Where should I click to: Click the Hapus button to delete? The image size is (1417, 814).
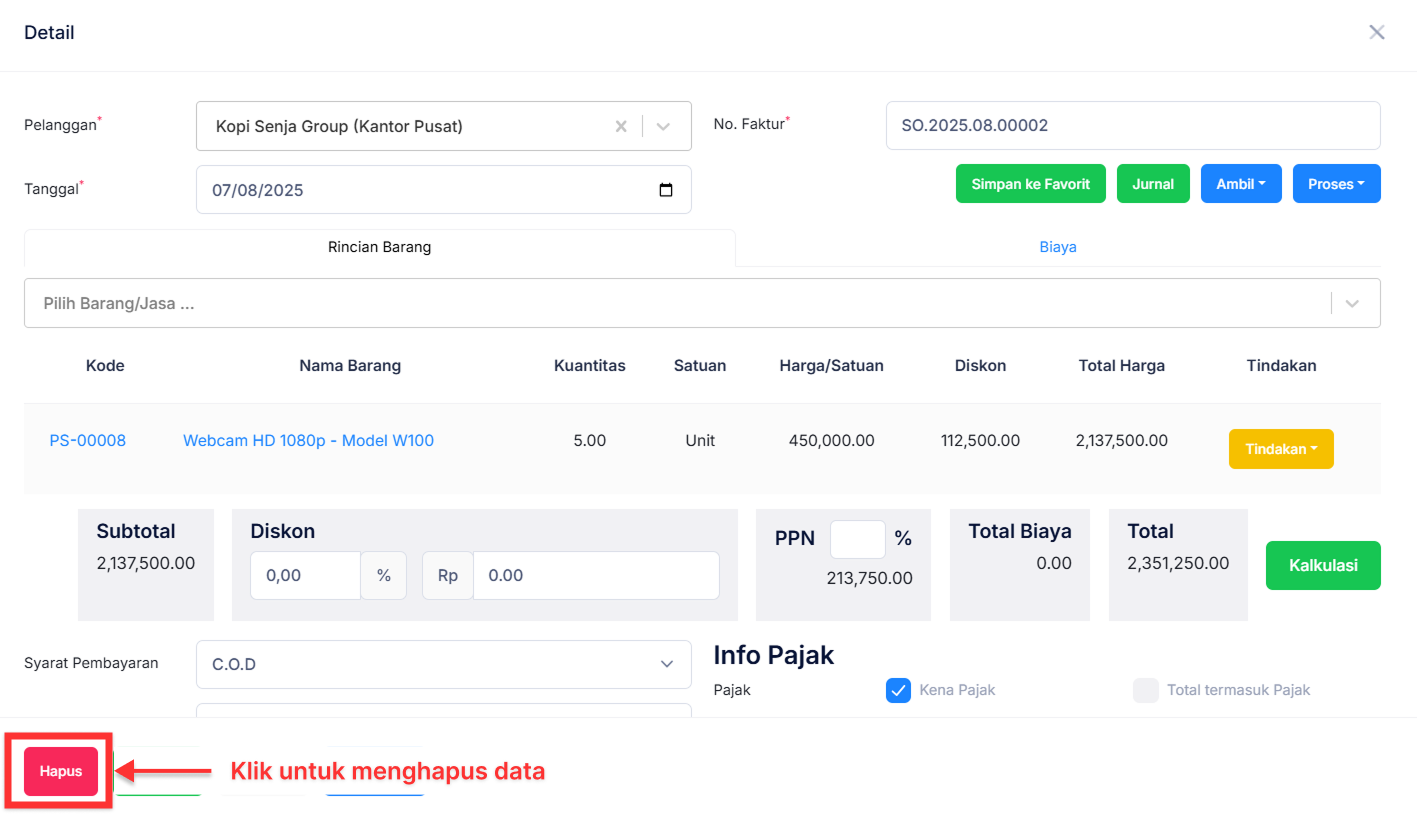click(x=59, y=771)
